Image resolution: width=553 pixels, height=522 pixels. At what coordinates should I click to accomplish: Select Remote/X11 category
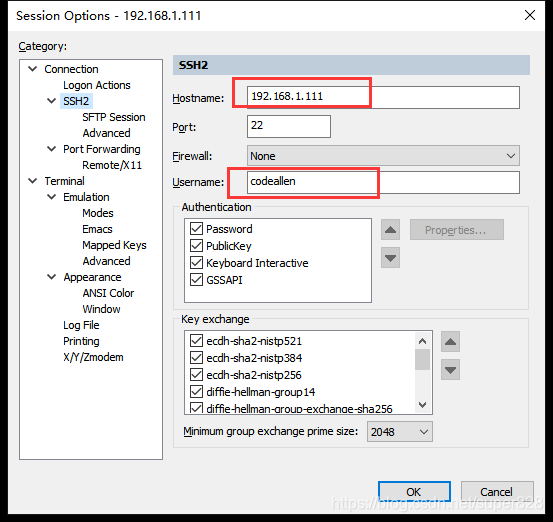(x=112, y=165)
